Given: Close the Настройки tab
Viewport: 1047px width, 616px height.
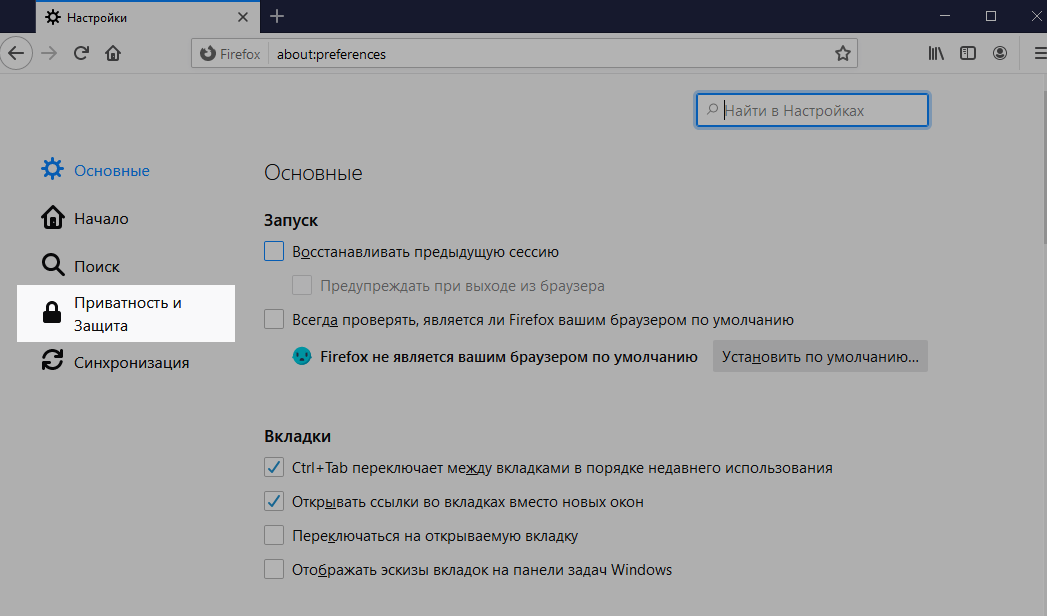Looking at the screenshot, I should [x=243, y=17].
